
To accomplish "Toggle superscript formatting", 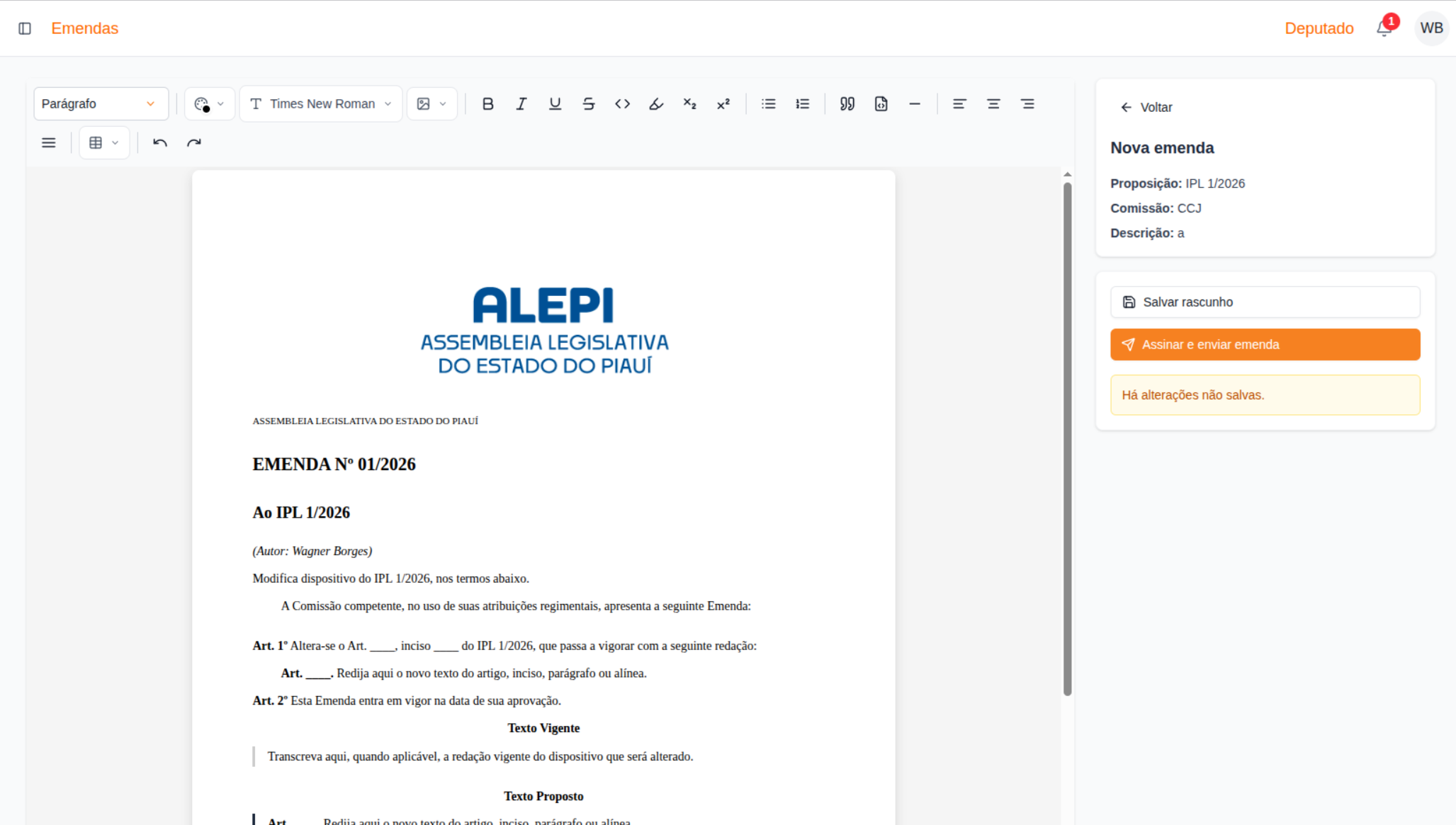I will 723,104.
